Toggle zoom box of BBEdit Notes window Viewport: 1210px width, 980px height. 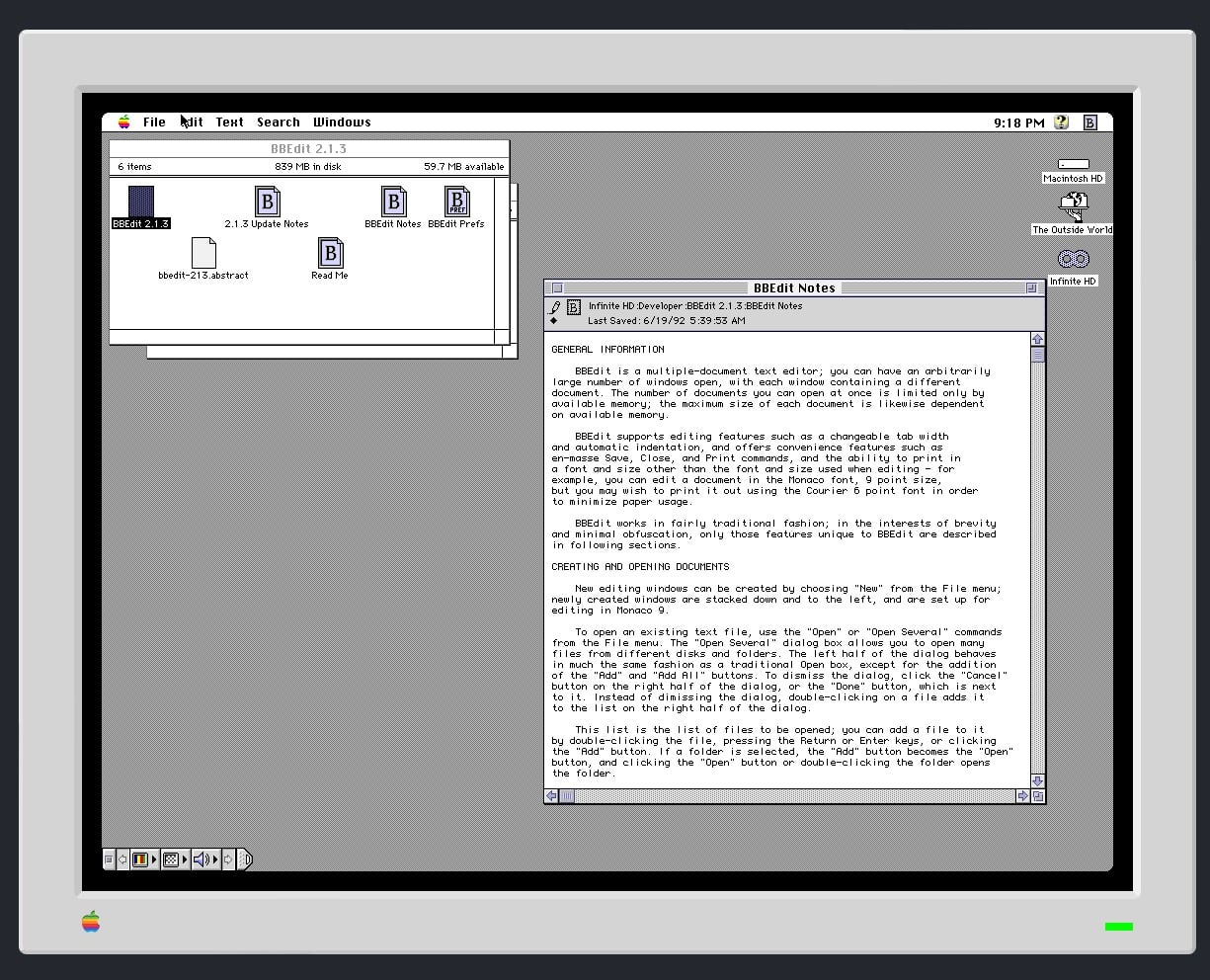[1031, 288]
